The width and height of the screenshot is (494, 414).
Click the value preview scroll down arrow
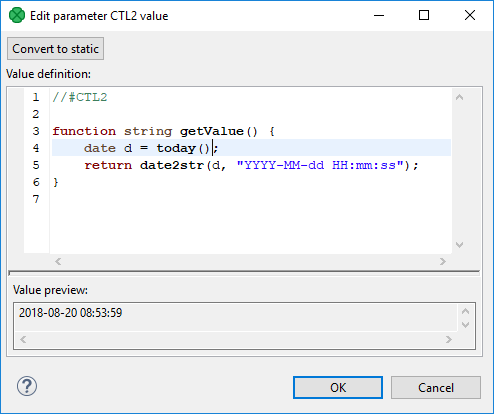466,324
